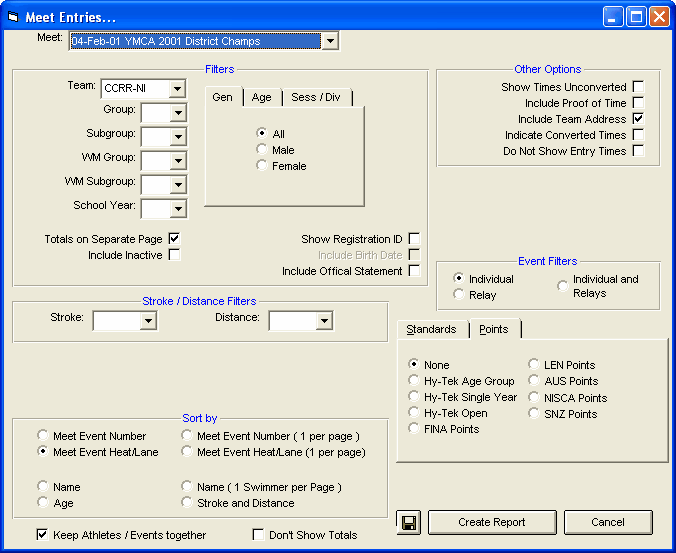This screenshot has height=553, width=676.
Task: Select Hy-Tek Age Group standard
Action: pyautogui.click(x=414, y=381)
